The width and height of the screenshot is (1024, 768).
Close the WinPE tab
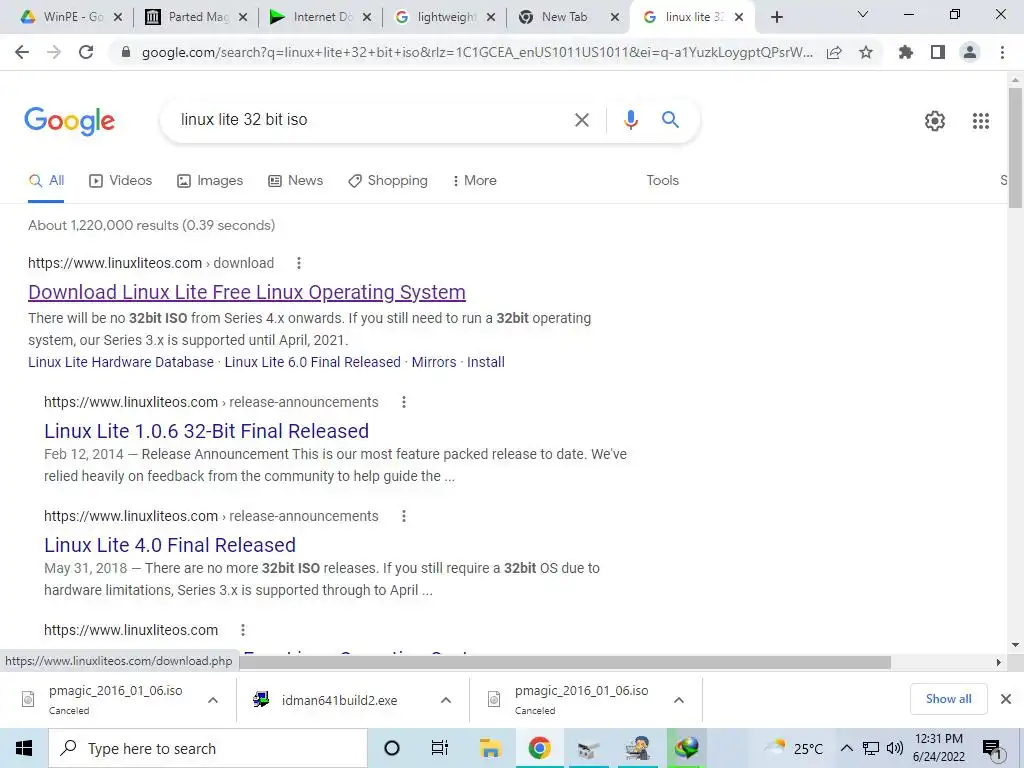pos(118,17)
